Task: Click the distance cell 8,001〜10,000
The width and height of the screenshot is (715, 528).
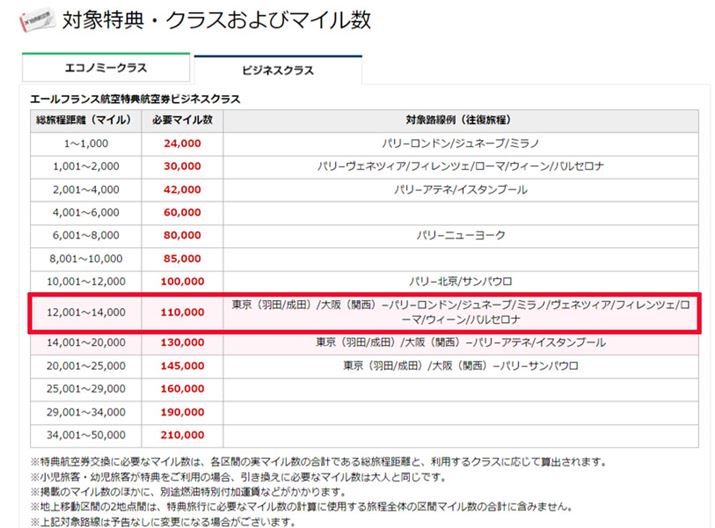Action: (x=86, y=259)
